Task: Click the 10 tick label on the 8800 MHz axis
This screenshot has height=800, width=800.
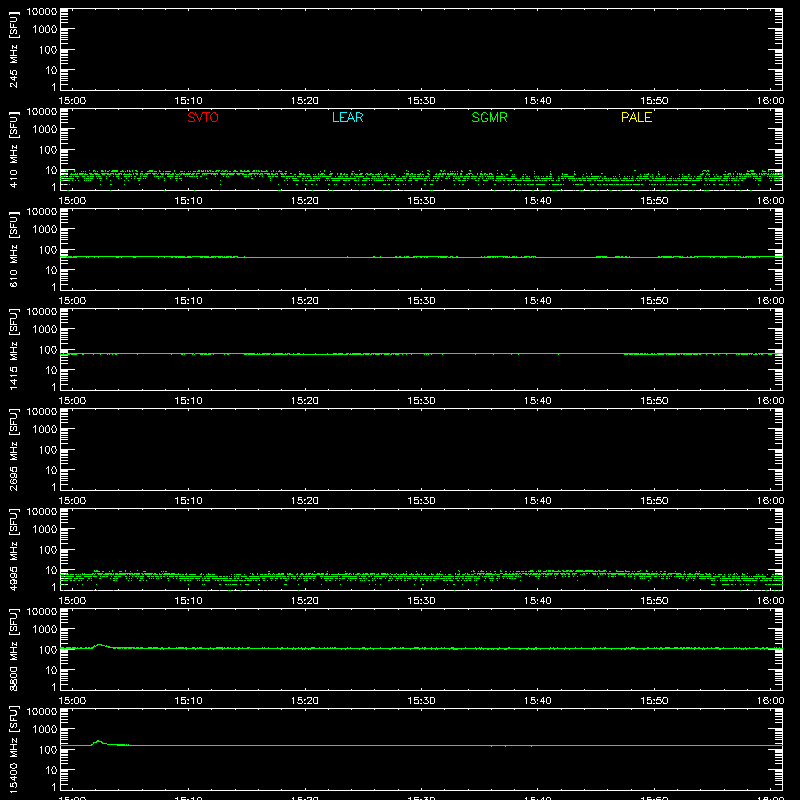Action: (51, 670)
